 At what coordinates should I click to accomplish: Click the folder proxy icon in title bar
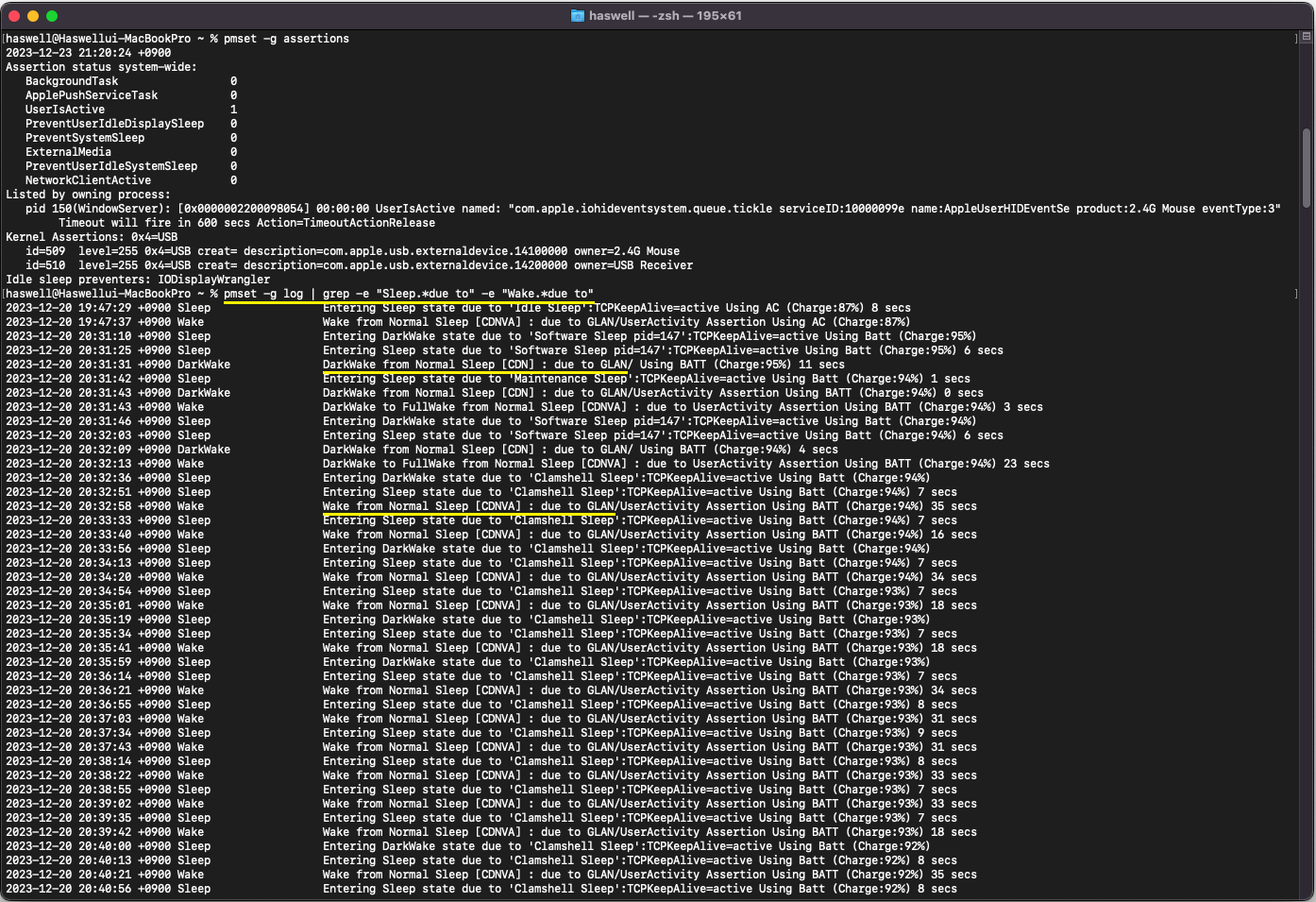coord(578,16)
